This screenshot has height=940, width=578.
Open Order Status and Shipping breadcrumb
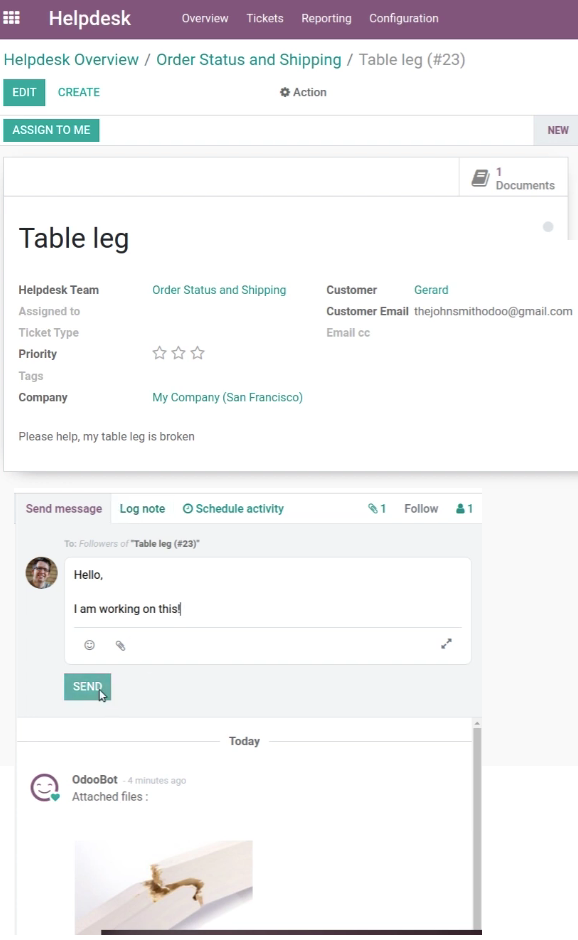pyautogui.click(x=249, y=60)
